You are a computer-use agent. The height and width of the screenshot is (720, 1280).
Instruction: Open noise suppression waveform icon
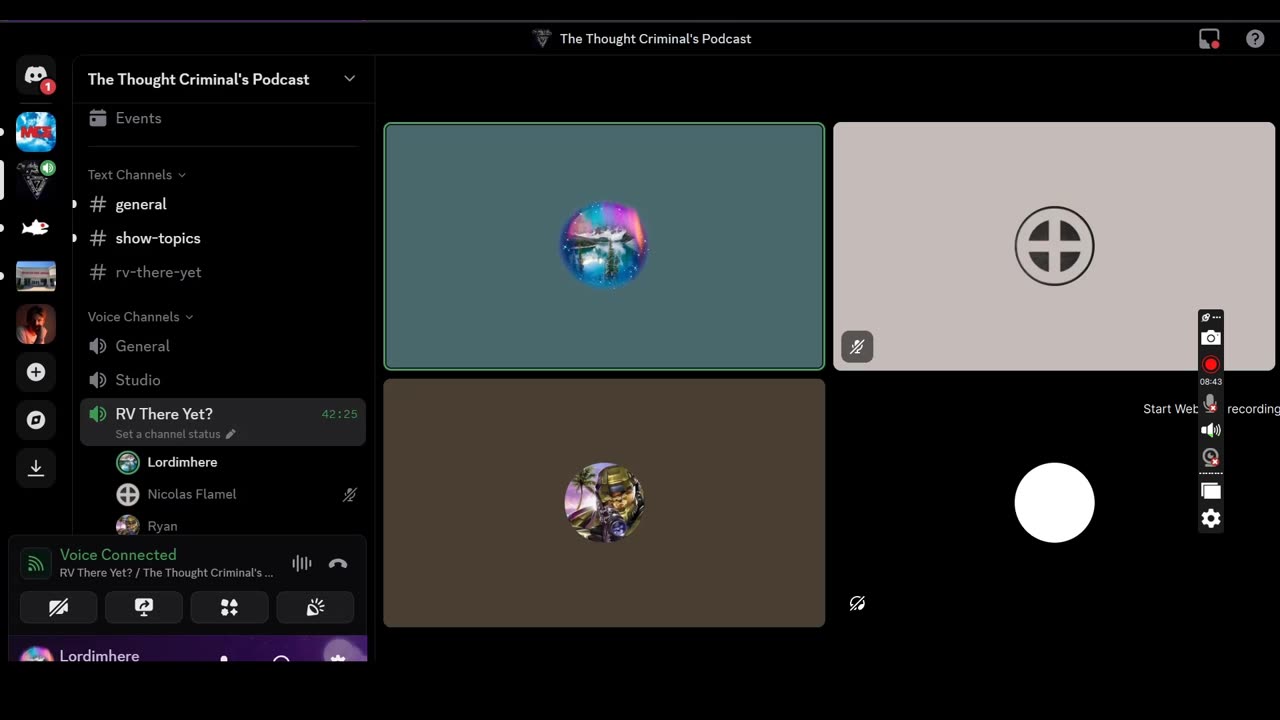coord(302,564)
